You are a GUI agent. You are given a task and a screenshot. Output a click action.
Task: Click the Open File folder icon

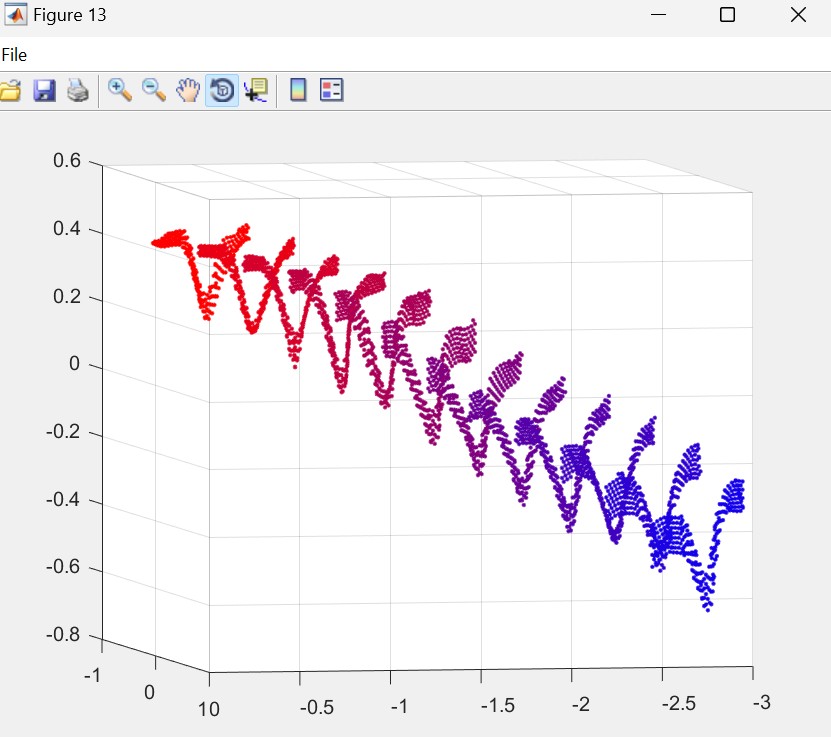coord(10,91)
